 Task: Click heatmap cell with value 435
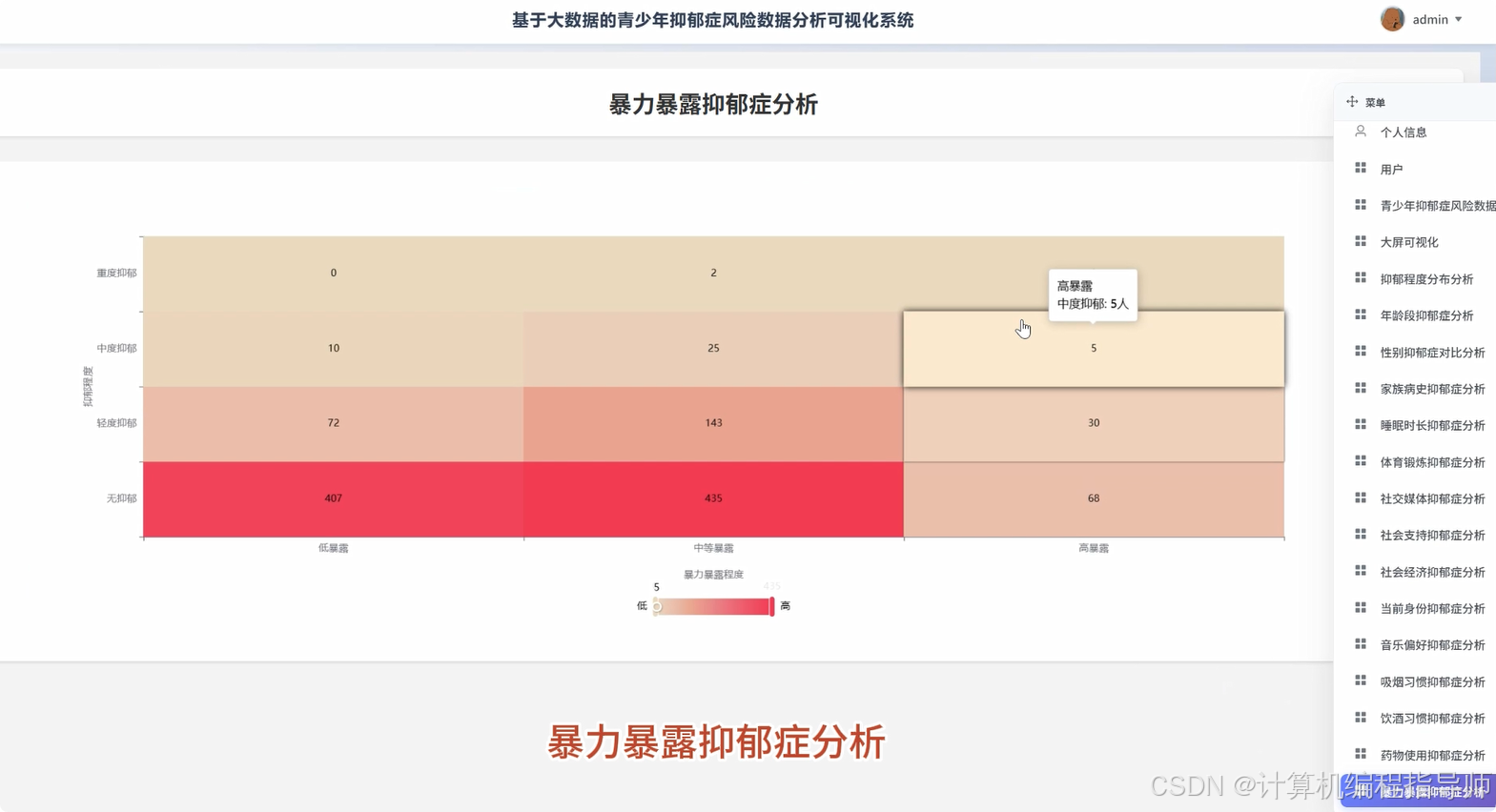coord(713,499)
